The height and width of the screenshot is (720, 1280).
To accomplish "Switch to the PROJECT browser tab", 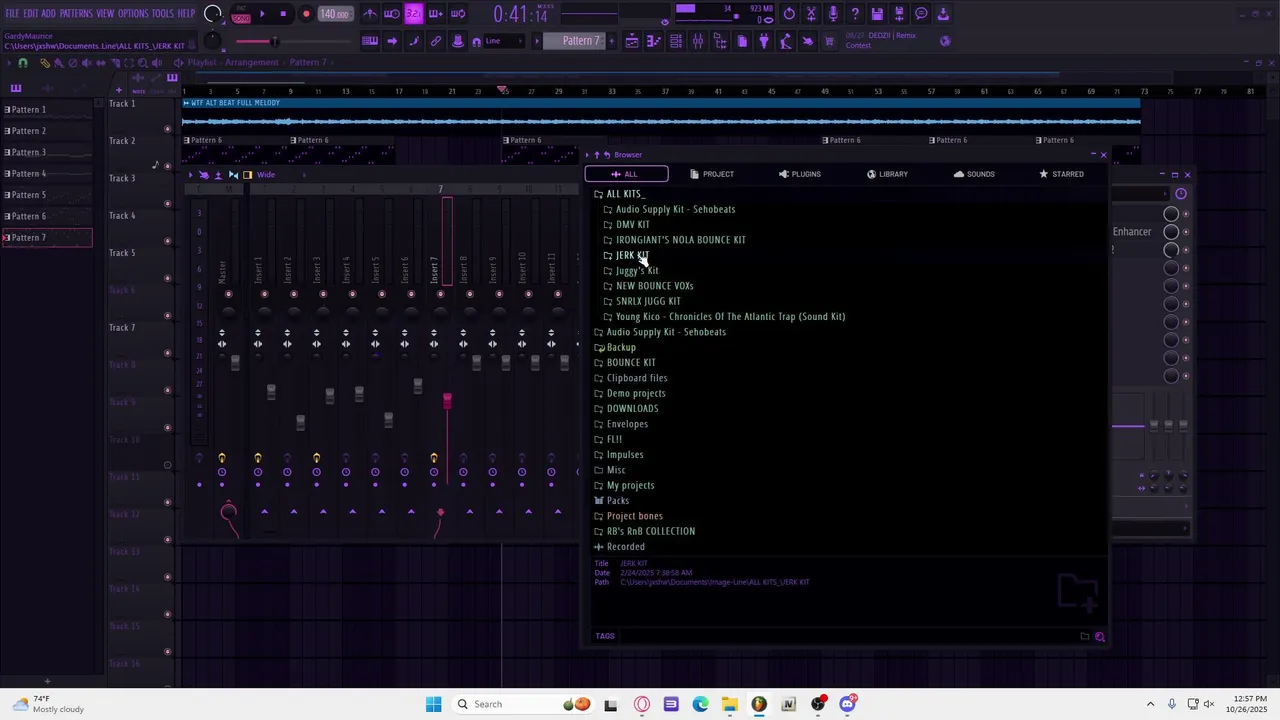I will [x=711, y=174].
